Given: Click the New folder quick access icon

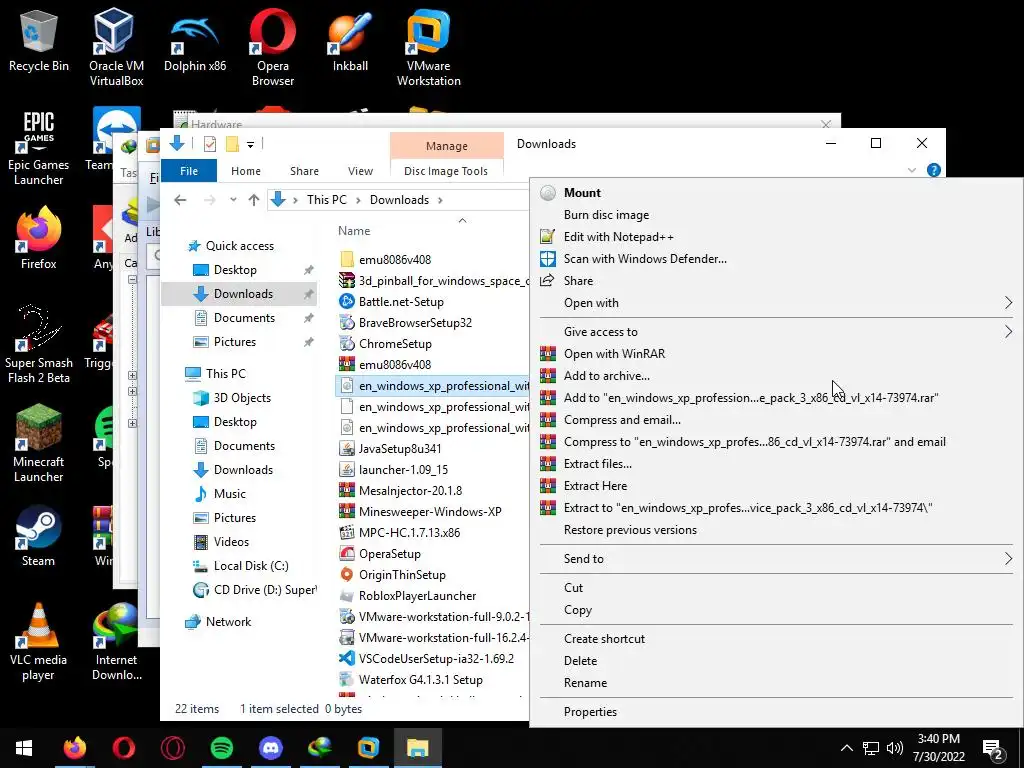Looking at the screenshot, I should [x=232, y=144].
